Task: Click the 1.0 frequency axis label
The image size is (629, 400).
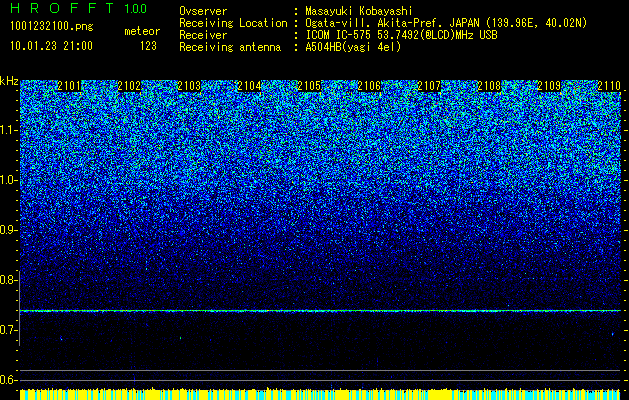Action: pyautogui.click(x=8, y=180)
